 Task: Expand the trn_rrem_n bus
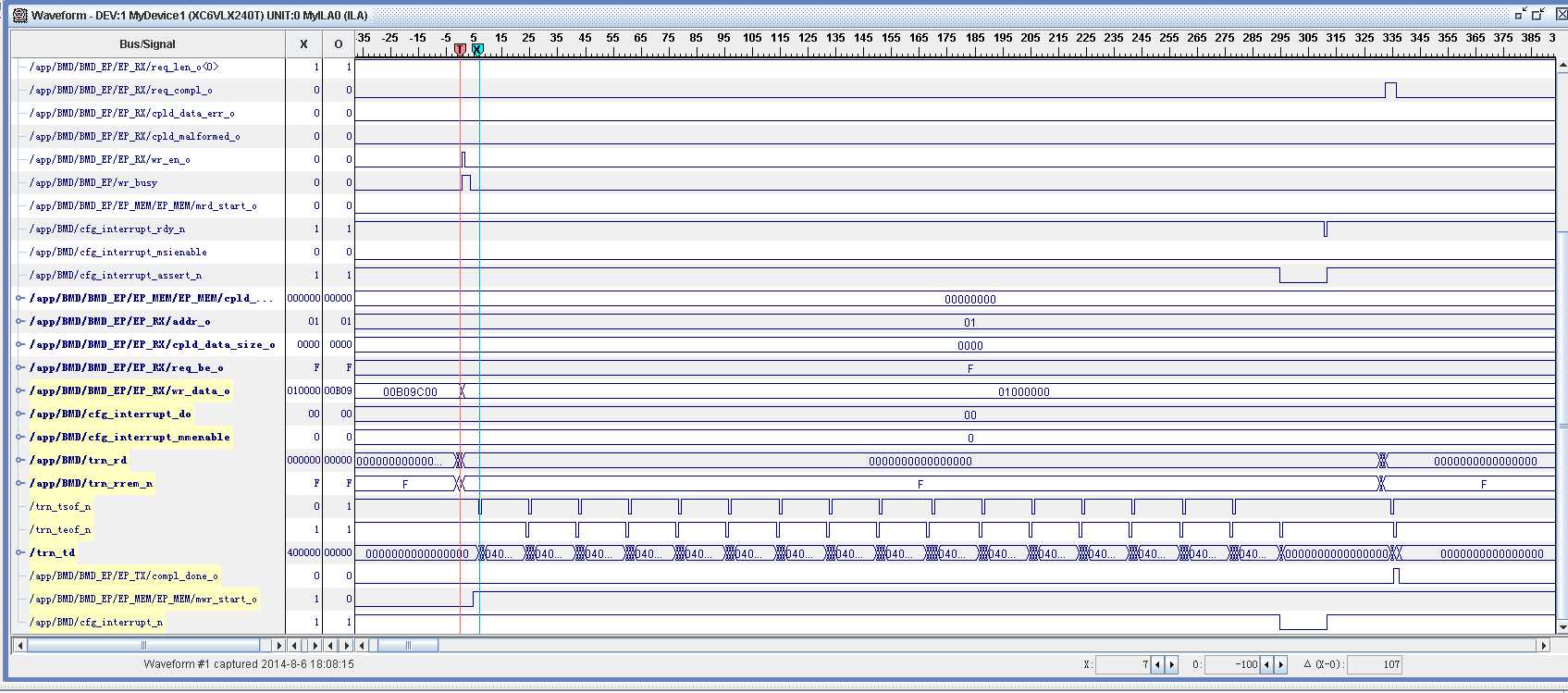pyautogui.click(x=19, y=483)
